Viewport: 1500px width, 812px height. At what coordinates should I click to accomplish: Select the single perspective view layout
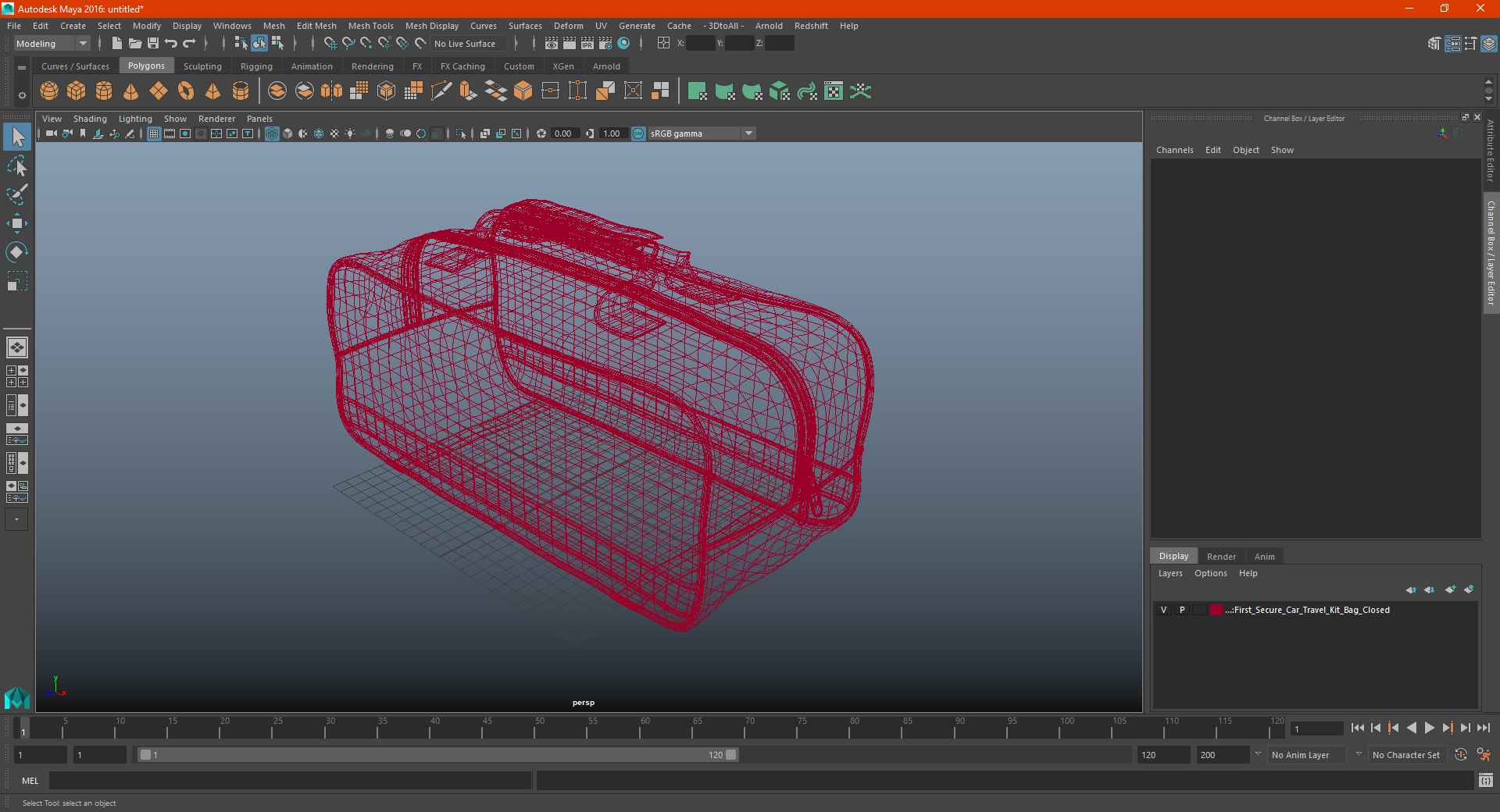coord(17,347)
